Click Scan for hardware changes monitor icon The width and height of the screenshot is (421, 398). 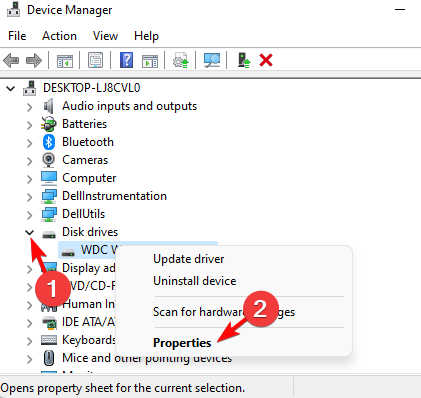point(212,60)
